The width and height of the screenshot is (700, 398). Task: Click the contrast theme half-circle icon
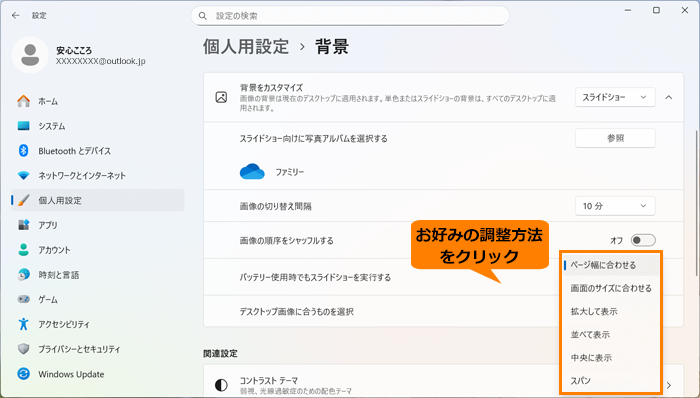(x=221, y=385)
